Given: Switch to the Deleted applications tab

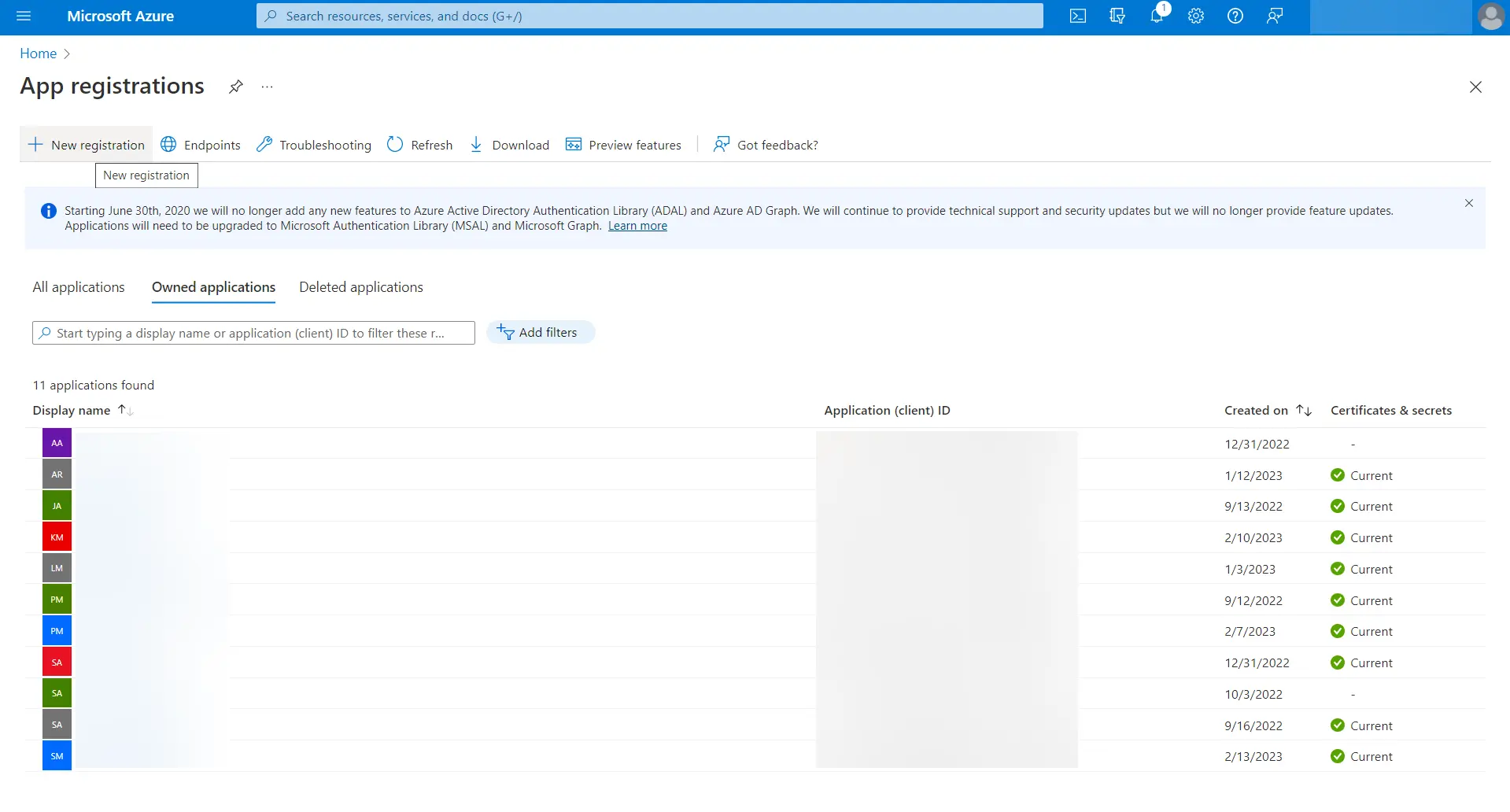Looking at the screenshot, I should coord(361,287).
